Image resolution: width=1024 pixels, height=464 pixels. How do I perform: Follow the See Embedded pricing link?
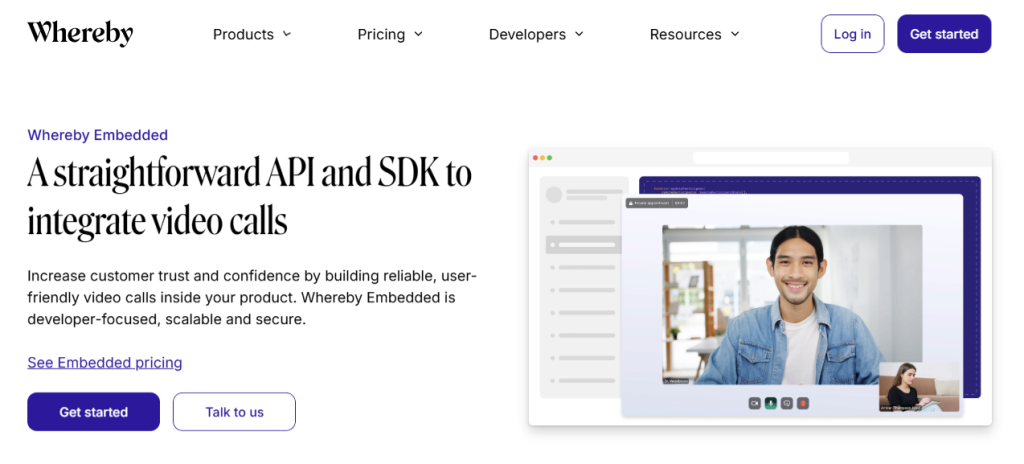click(x=104, y=362)
